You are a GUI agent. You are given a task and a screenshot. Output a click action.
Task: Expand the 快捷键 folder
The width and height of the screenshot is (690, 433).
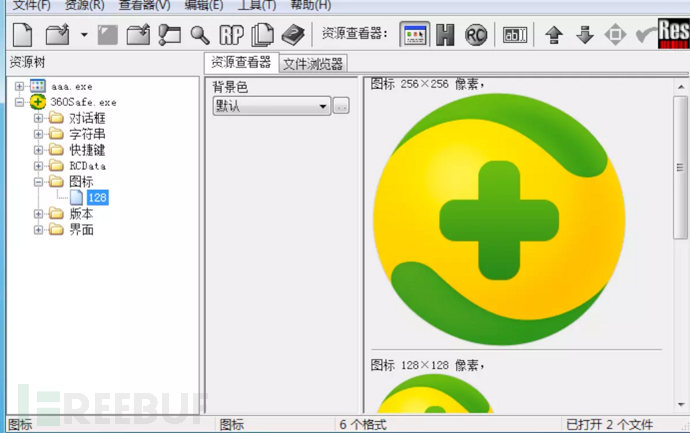[x=38, y=150]
